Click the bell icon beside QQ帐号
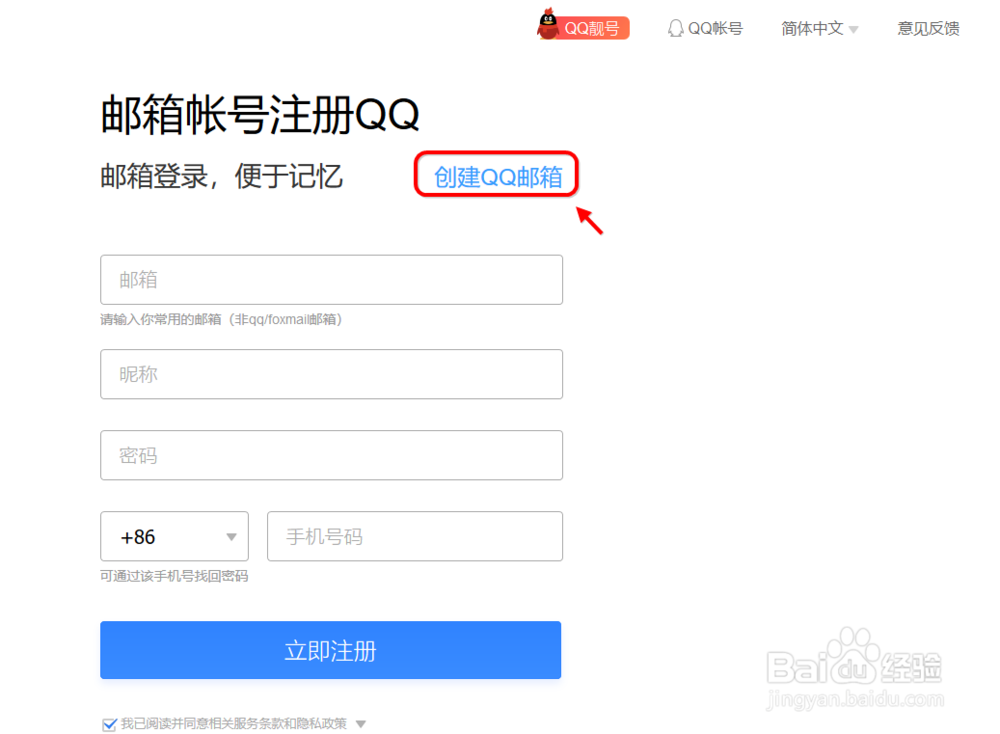 click(675, 29)
